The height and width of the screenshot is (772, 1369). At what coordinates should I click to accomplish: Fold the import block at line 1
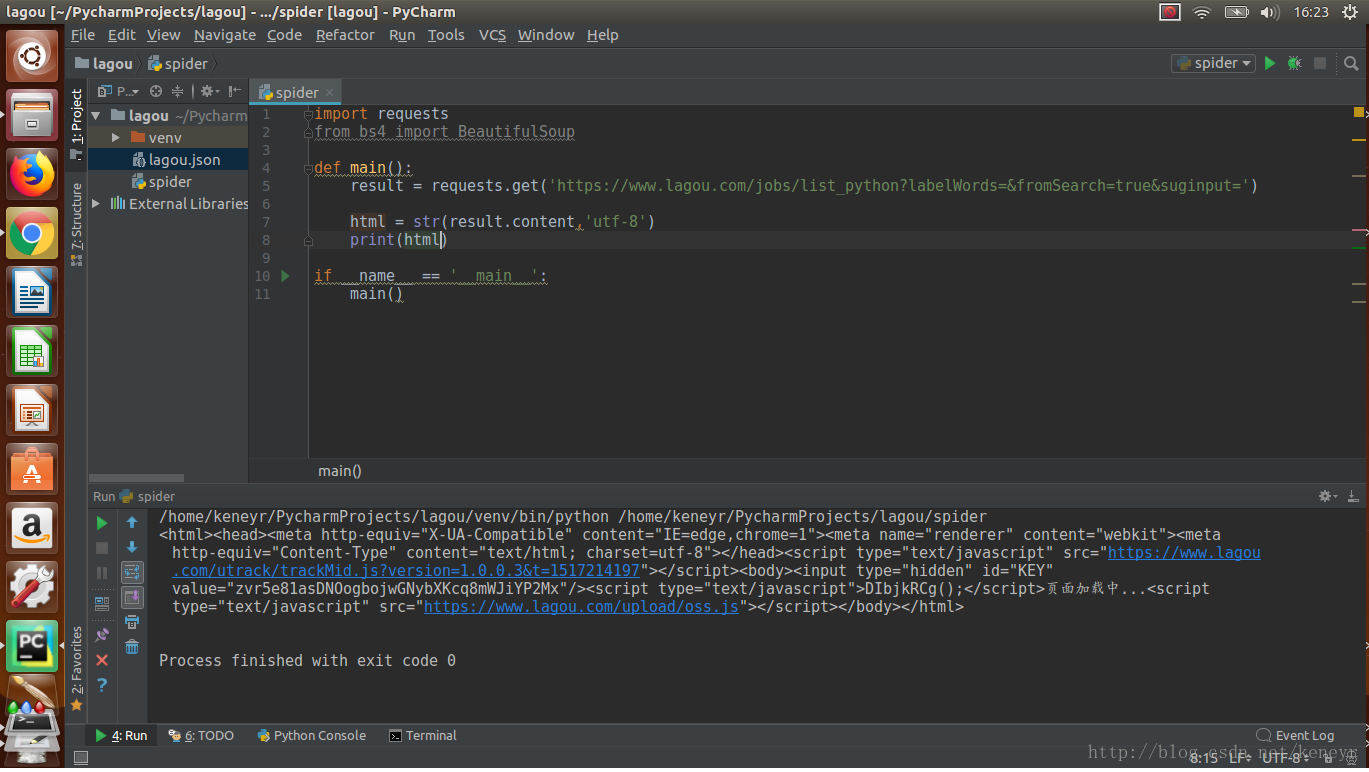(x=308, y=114)
